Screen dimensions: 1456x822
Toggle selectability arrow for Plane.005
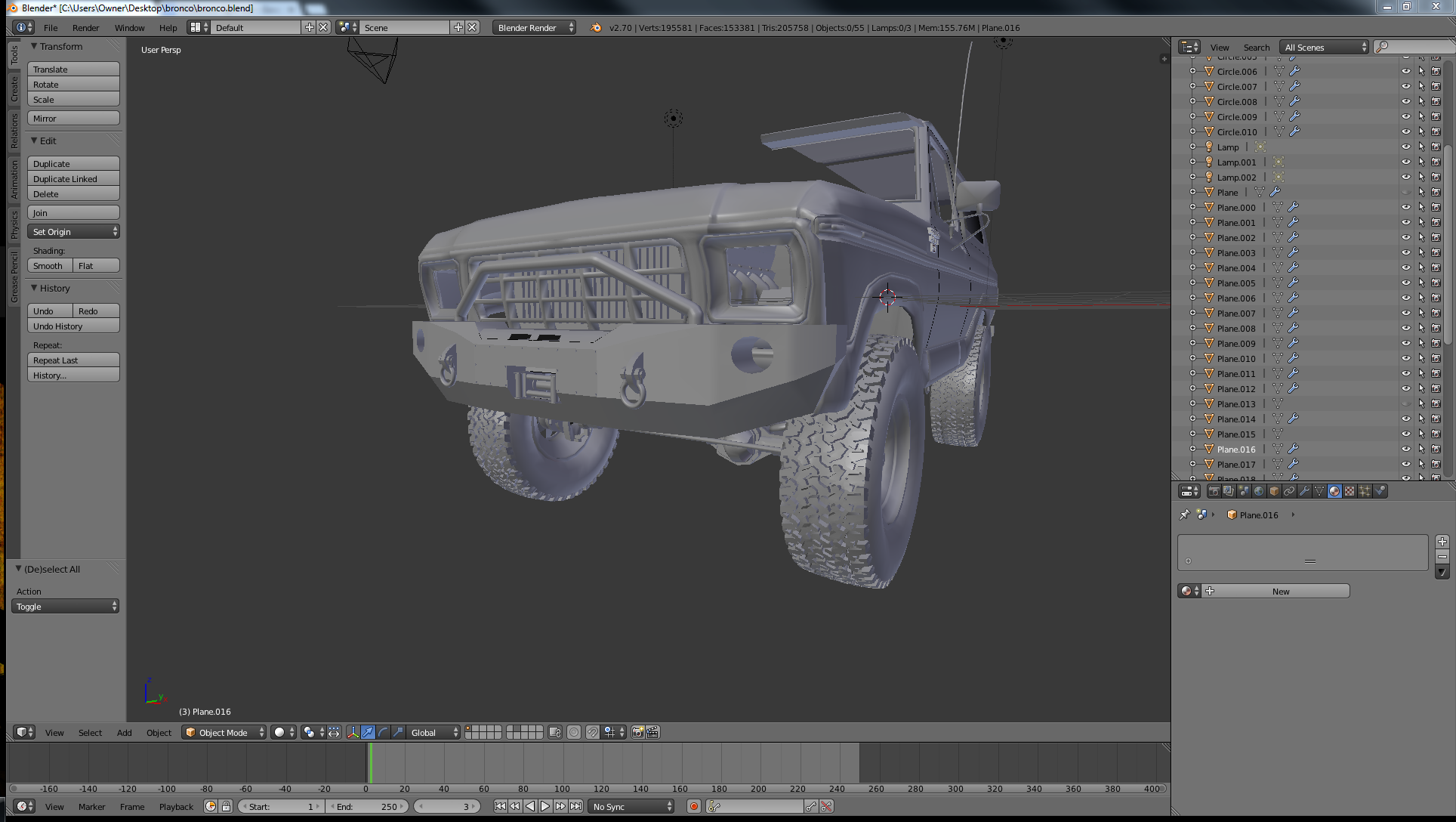point(1421,283)
